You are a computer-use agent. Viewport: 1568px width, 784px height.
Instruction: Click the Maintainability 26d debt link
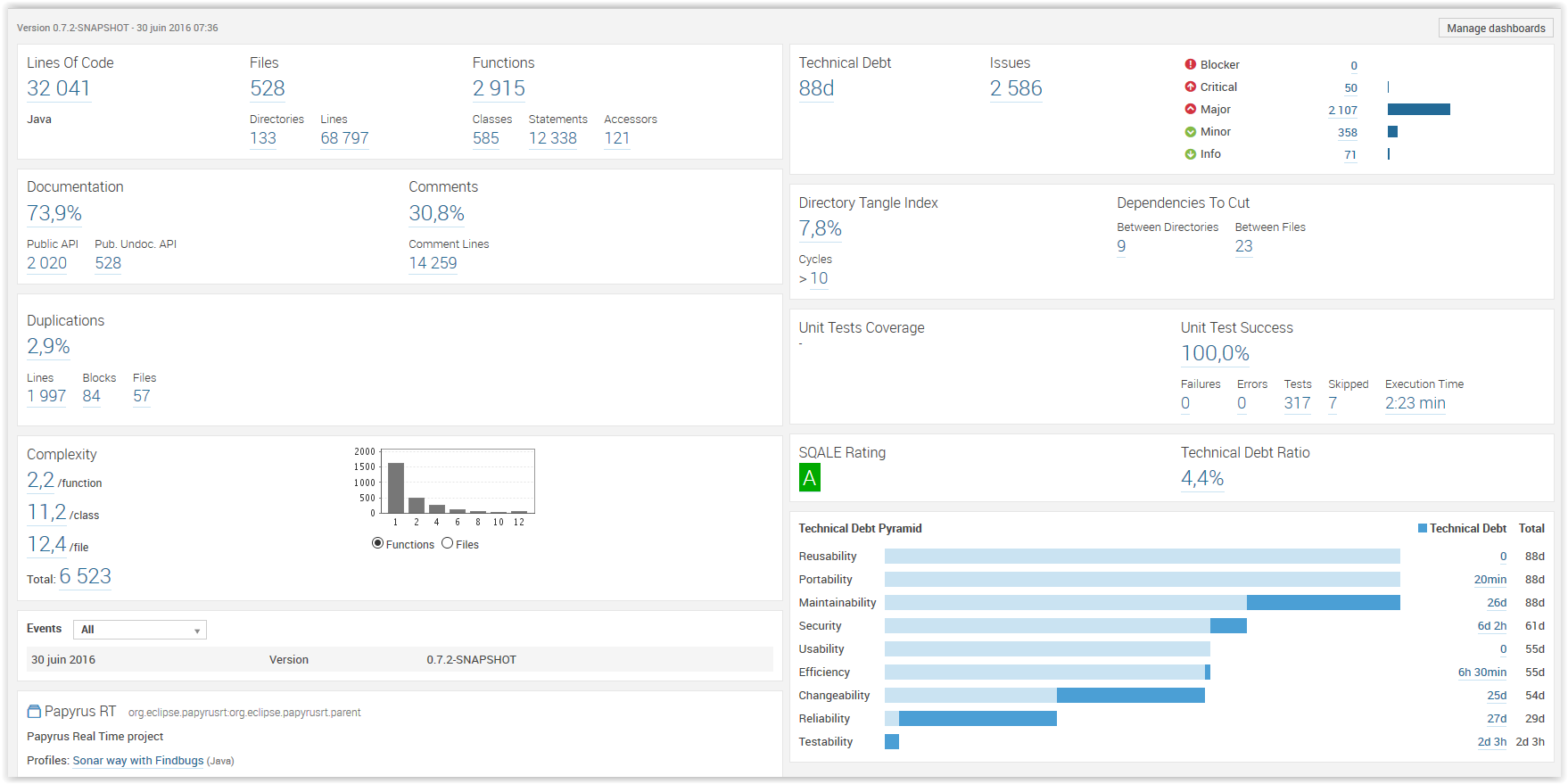pyautogui.click(x=1497, y=603)
